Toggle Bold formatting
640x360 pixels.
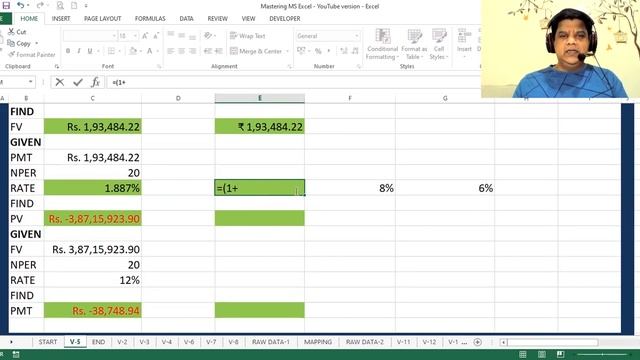coord(68,51)
